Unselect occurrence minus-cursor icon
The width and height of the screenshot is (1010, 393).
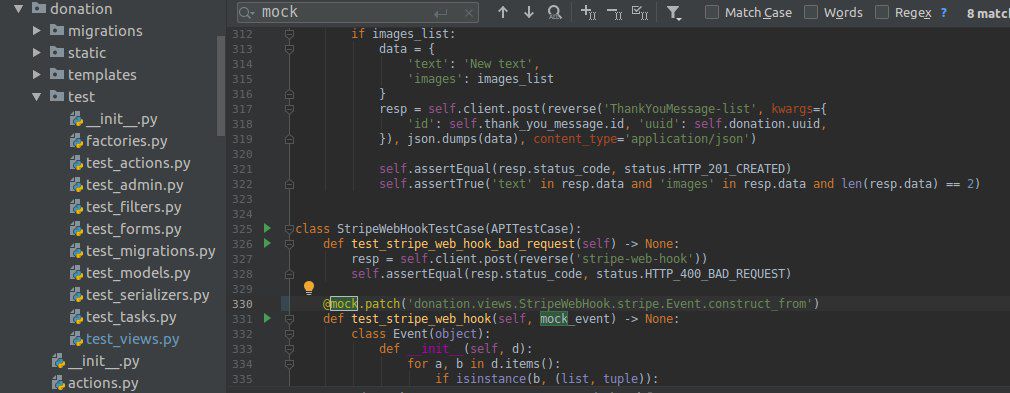pyautogui.click(x=615, y=12)
